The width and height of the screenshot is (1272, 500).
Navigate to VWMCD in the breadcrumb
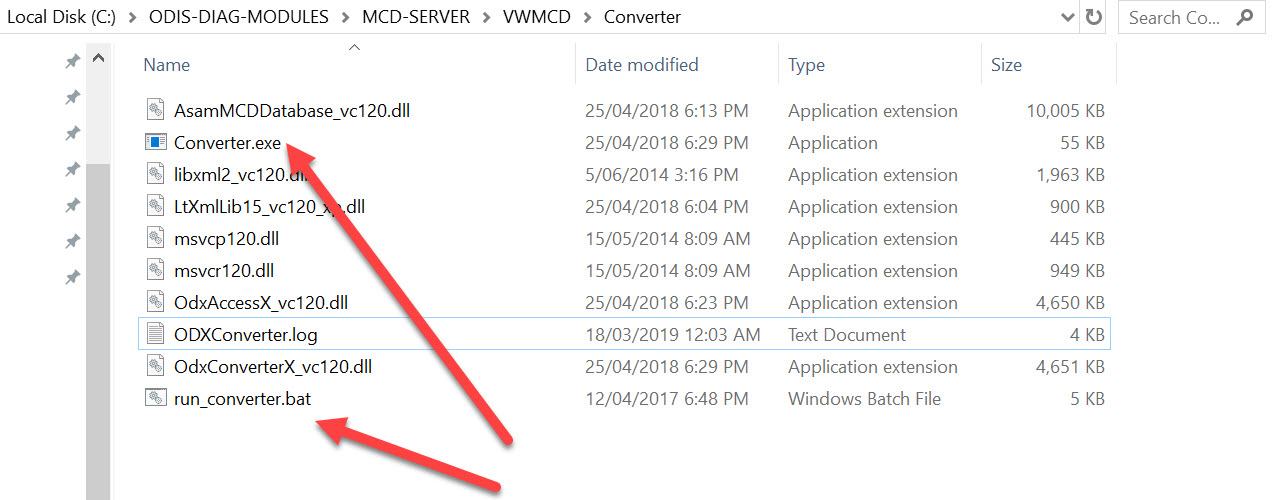point(537,17)
